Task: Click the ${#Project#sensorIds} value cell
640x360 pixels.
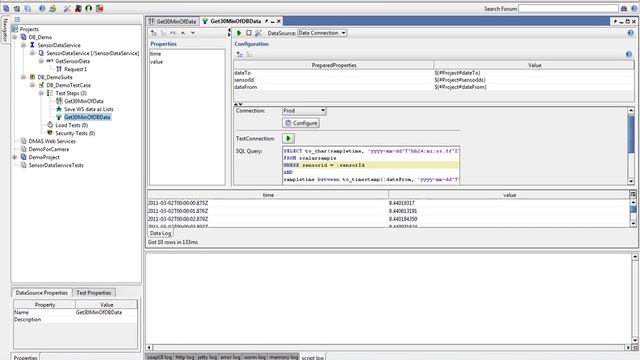Action: [534, 80]
